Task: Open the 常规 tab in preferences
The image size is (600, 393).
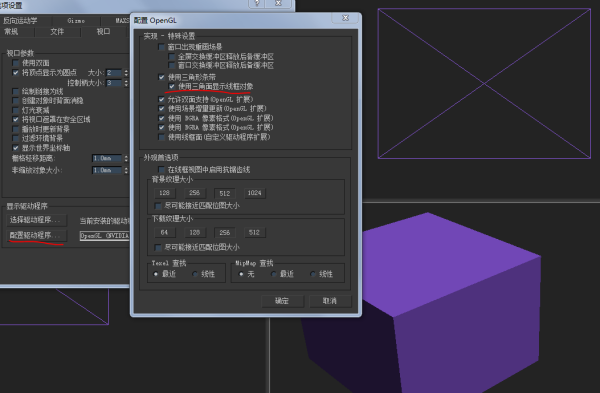Action: (x=11, y=32)
